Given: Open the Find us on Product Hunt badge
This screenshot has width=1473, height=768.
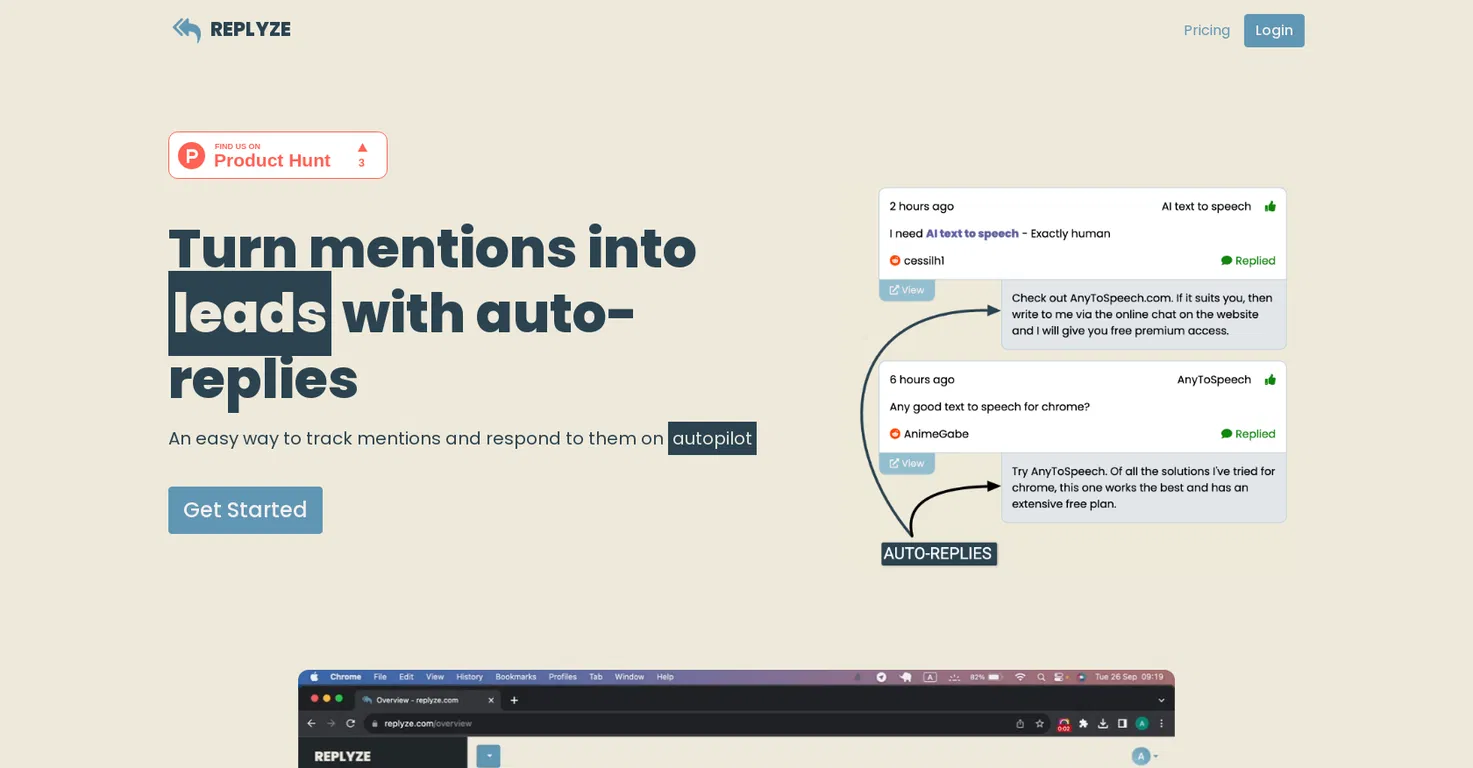Looking at the screenshot, I should pos(278,155).
